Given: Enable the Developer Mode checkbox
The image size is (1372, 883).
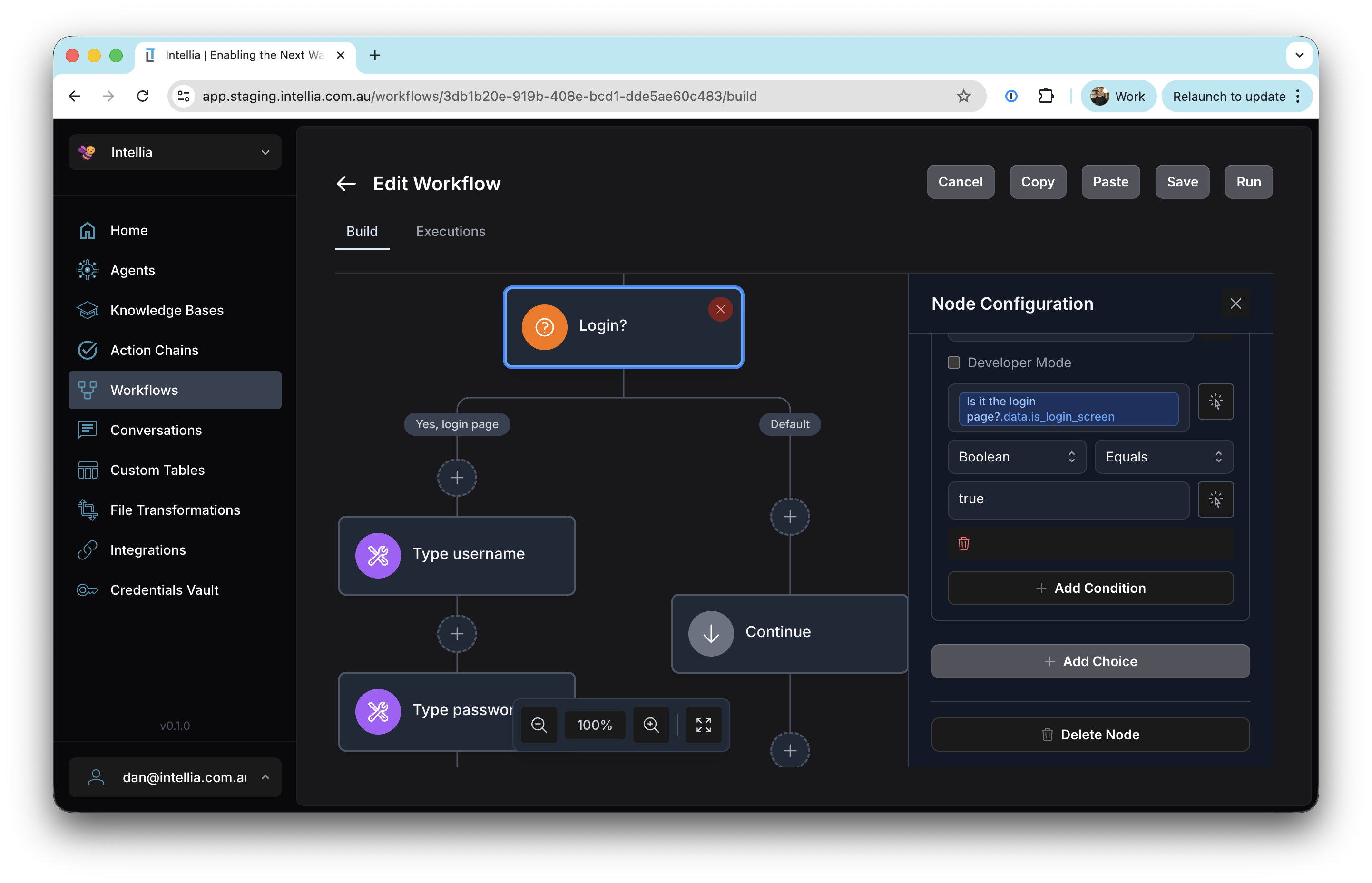Looking at the screenshot, I should (953, 363).
